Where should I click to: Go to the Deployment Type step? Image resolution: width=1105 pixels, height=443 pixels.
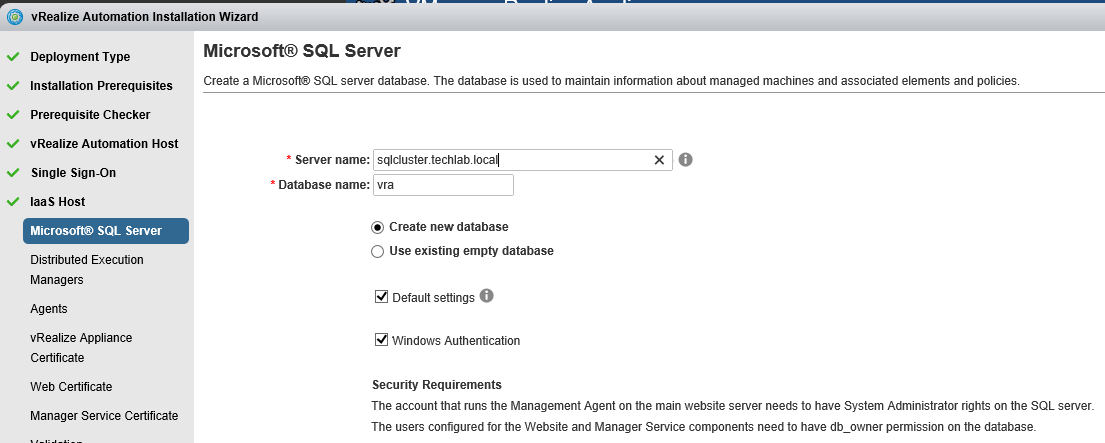tap(80, 56)
